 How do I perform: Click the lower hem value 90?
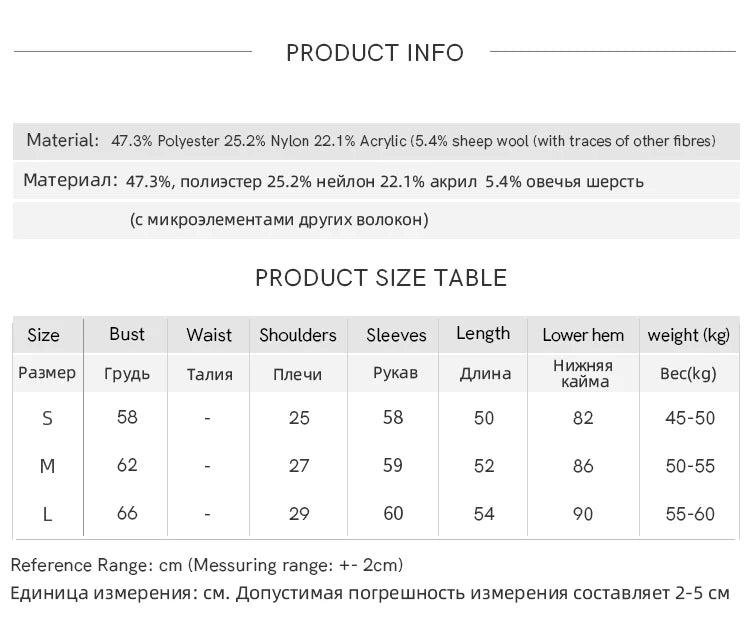(x=583, y=514)
